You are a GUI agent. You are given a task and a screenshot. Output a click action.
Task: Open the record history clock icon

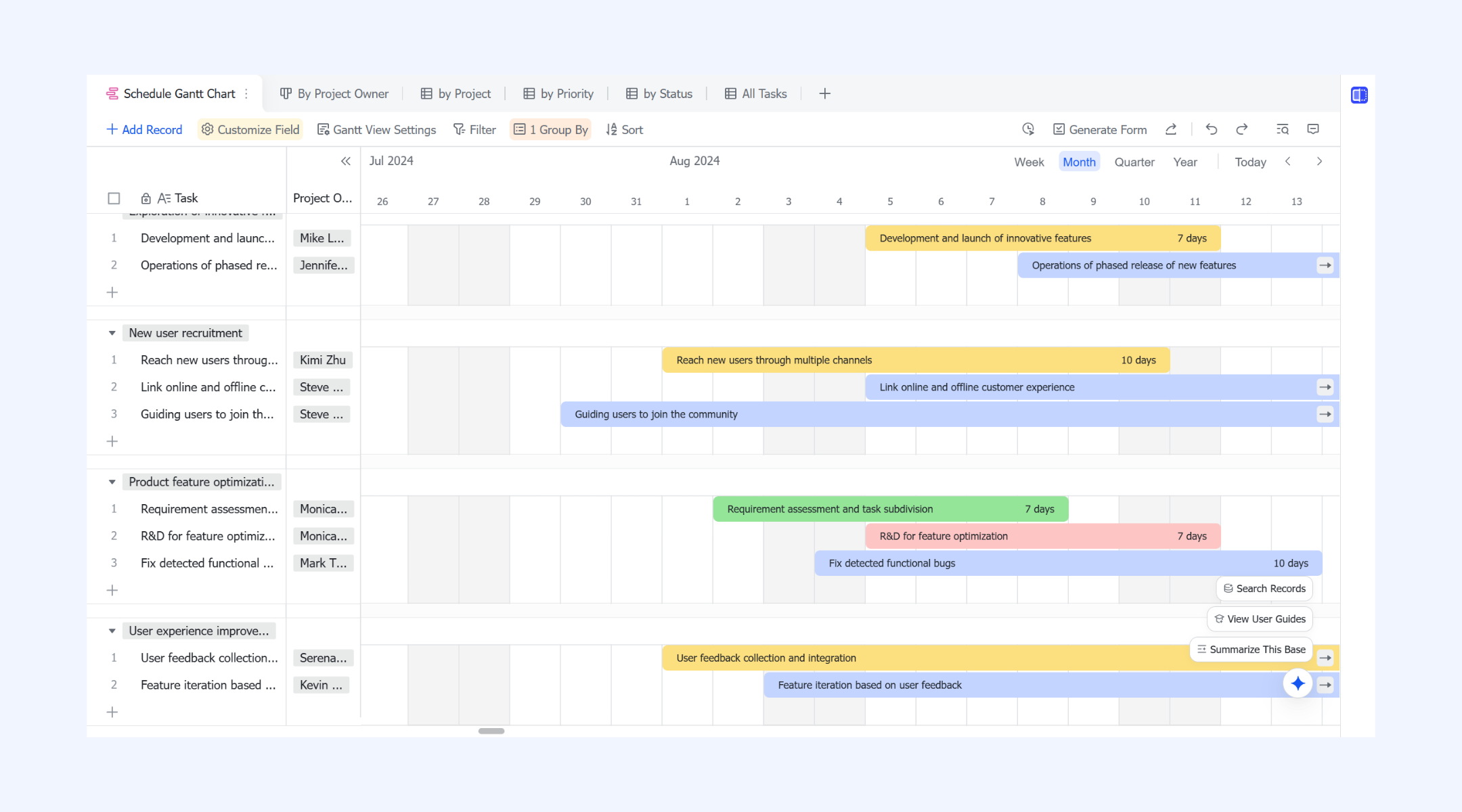[x=1028, y=129]
